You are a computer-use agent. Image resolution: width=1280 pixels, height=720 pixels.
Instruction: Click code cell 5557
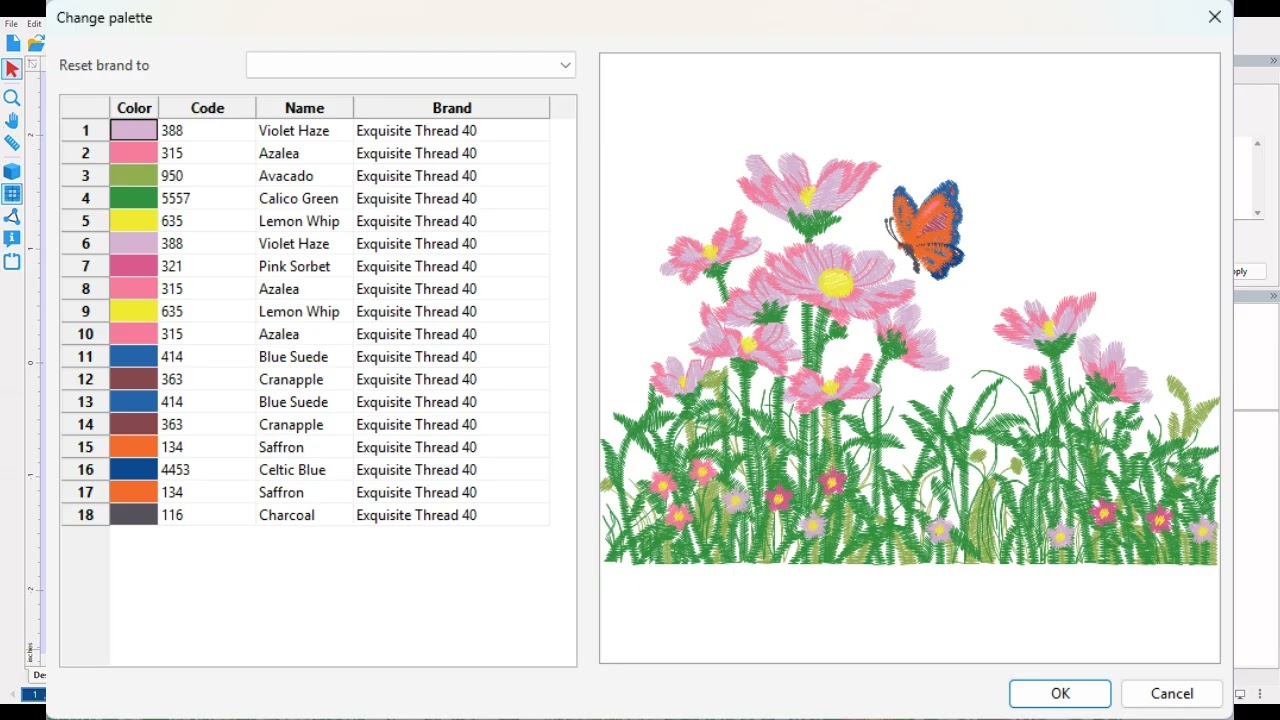click(x=207, y=198)
